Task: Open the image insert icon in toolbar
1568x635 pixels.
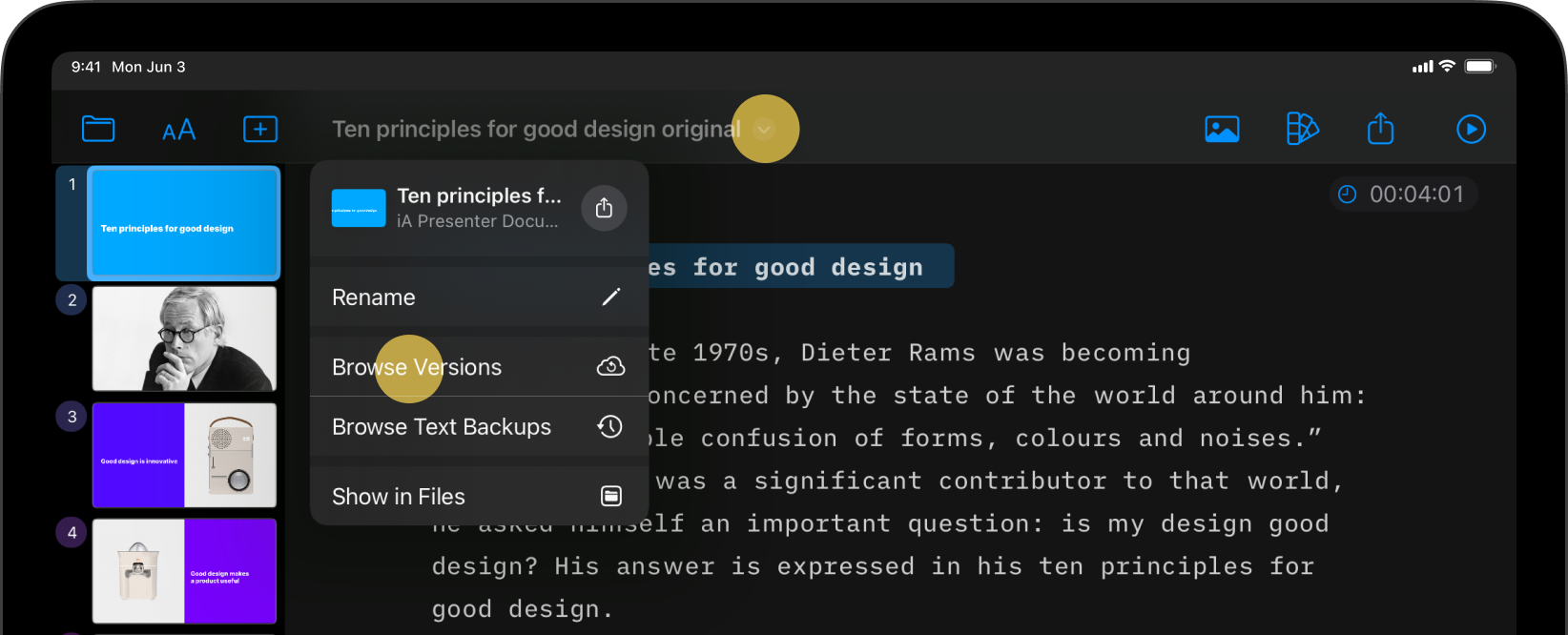Action: (x=1222, y=129)
